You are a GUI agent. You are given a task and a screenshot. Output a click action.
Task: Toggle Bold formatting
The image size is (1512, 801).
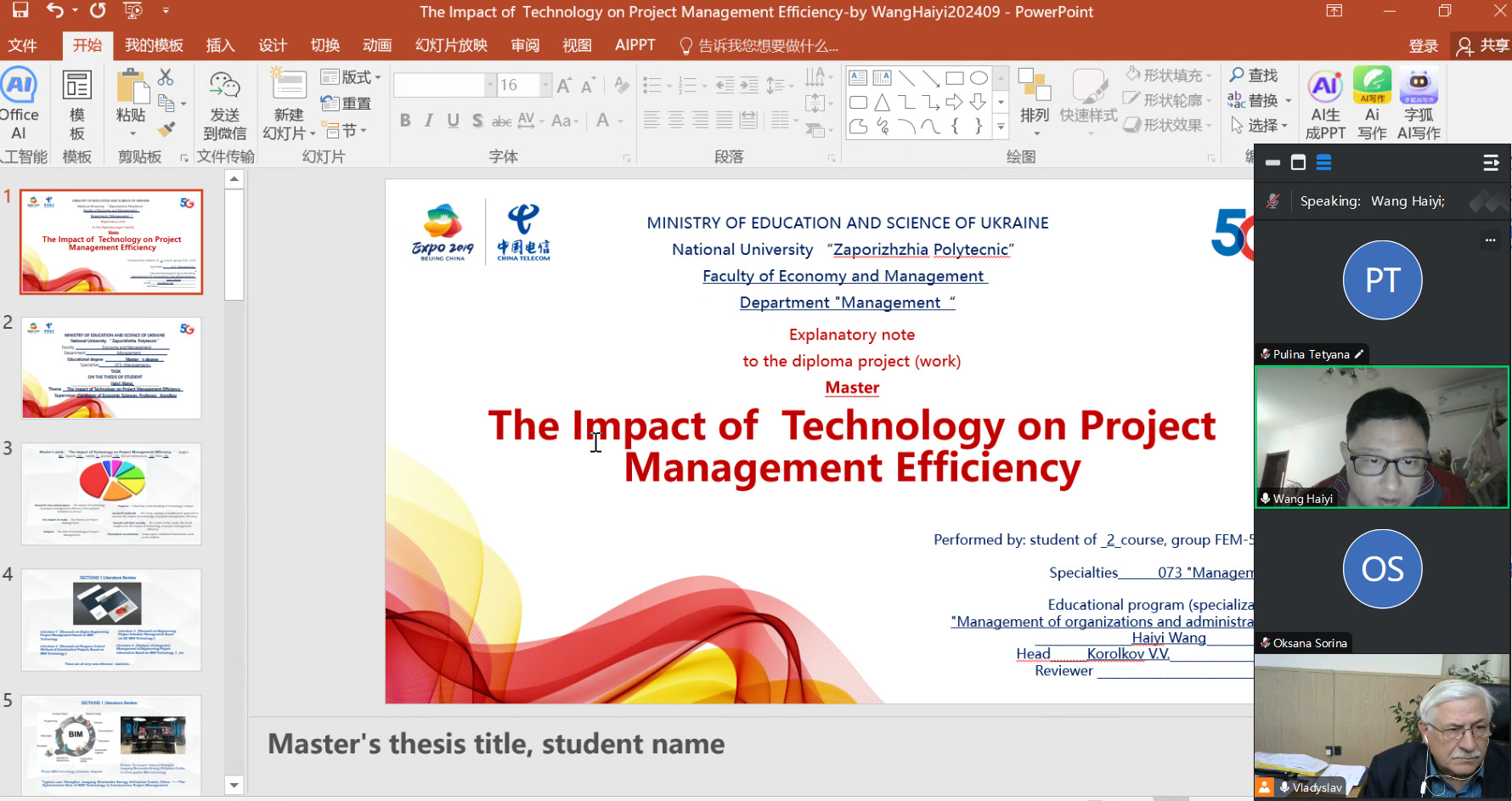coord(405,121)
